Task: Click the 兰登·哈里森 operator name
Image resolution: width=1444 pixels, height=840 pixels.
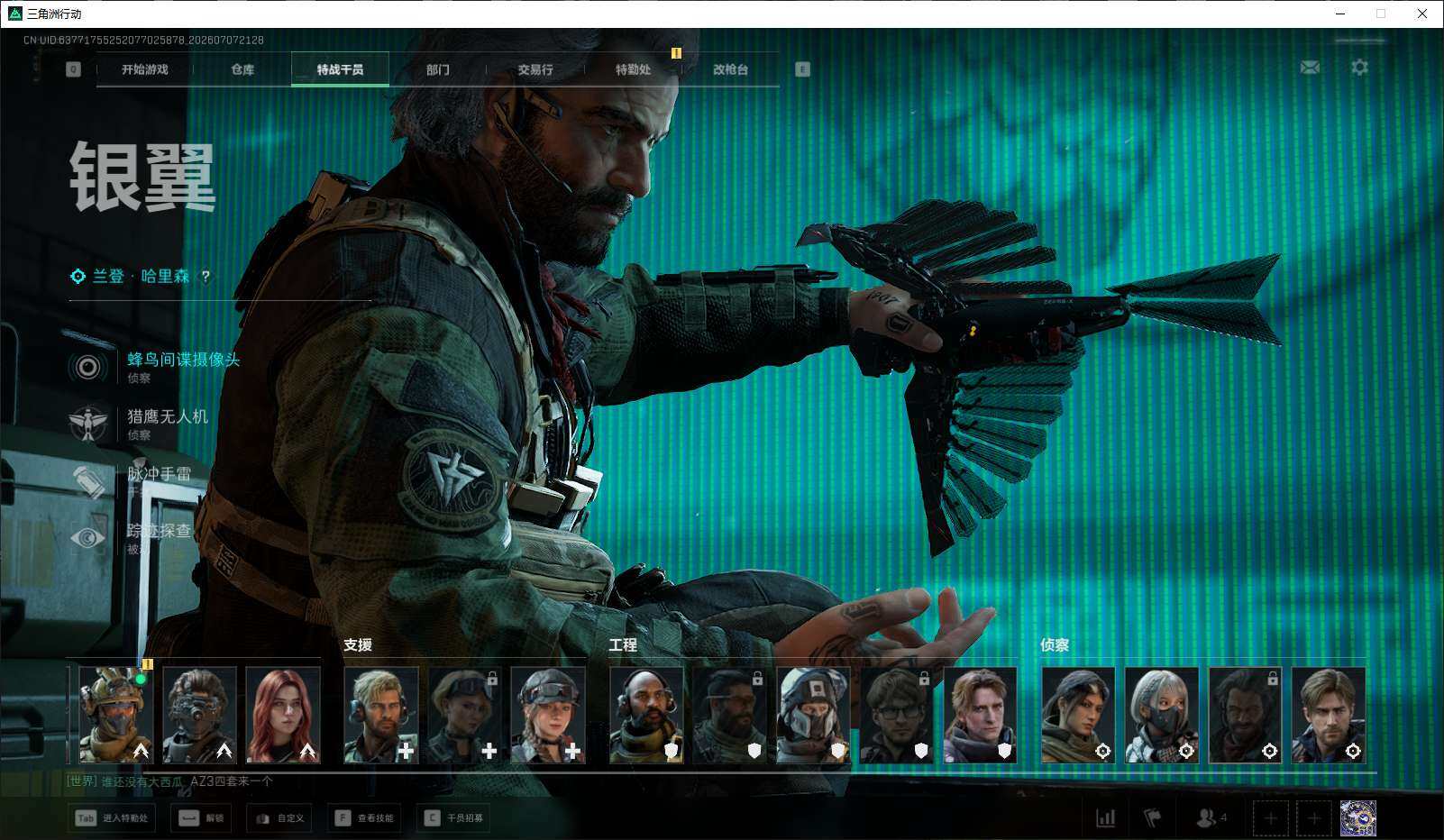Action: tap(142, 277)
